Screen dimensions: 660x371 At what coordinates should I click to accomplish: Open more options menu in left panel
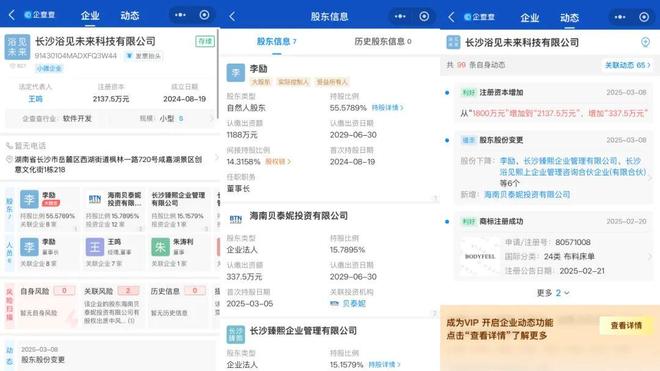click(x=180, y=15)
